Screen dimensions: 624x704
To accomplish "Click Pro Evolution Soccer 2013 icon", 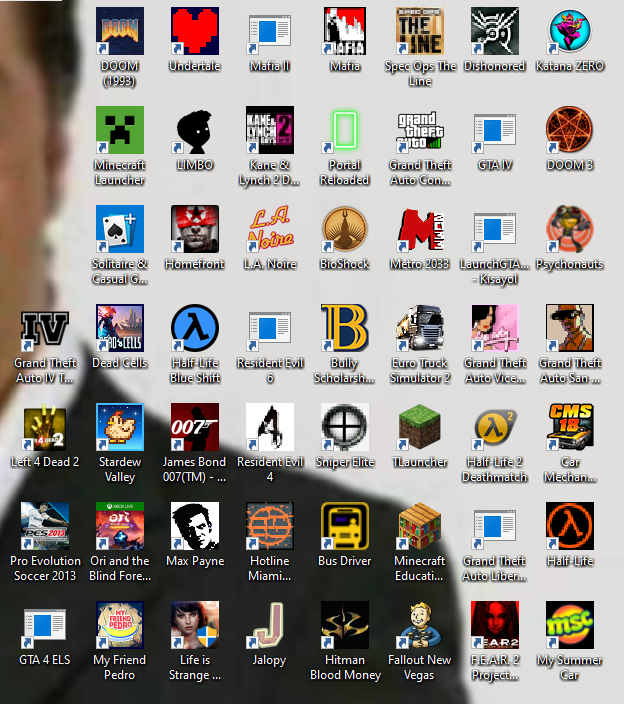I will click(44, 526).
